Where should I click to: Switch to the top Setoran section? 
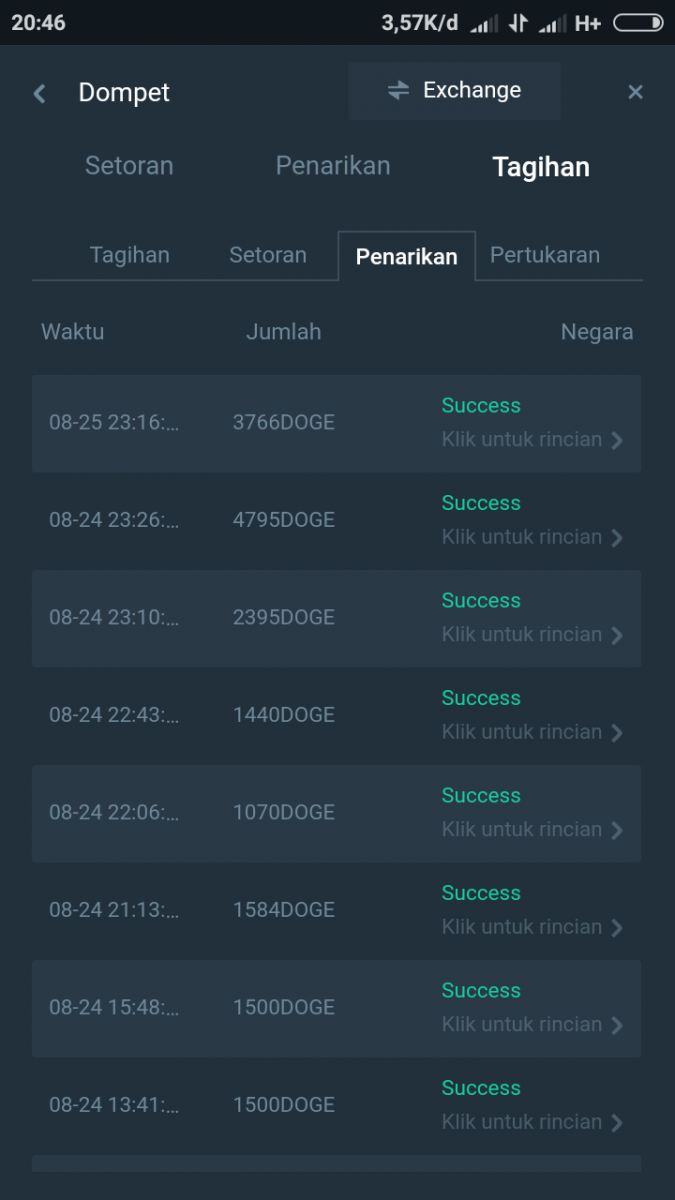coord(129,166)
